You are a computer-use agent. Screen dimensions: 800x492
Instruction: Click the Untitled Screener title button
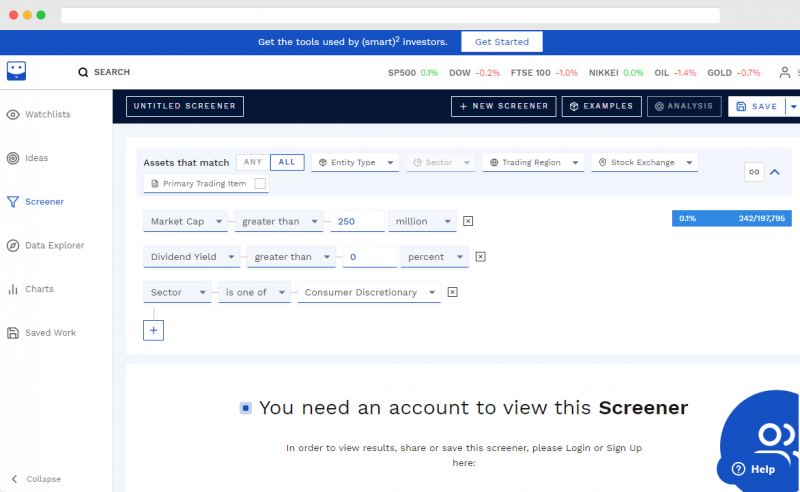[x=185, y=106]
